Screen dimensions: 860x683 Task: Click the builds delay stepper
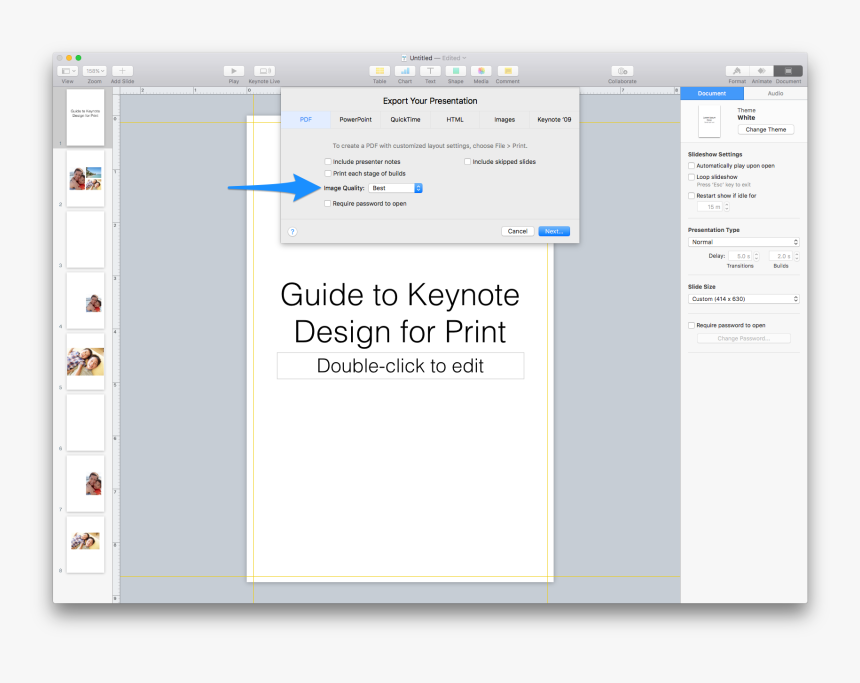[x=797, y=256]
